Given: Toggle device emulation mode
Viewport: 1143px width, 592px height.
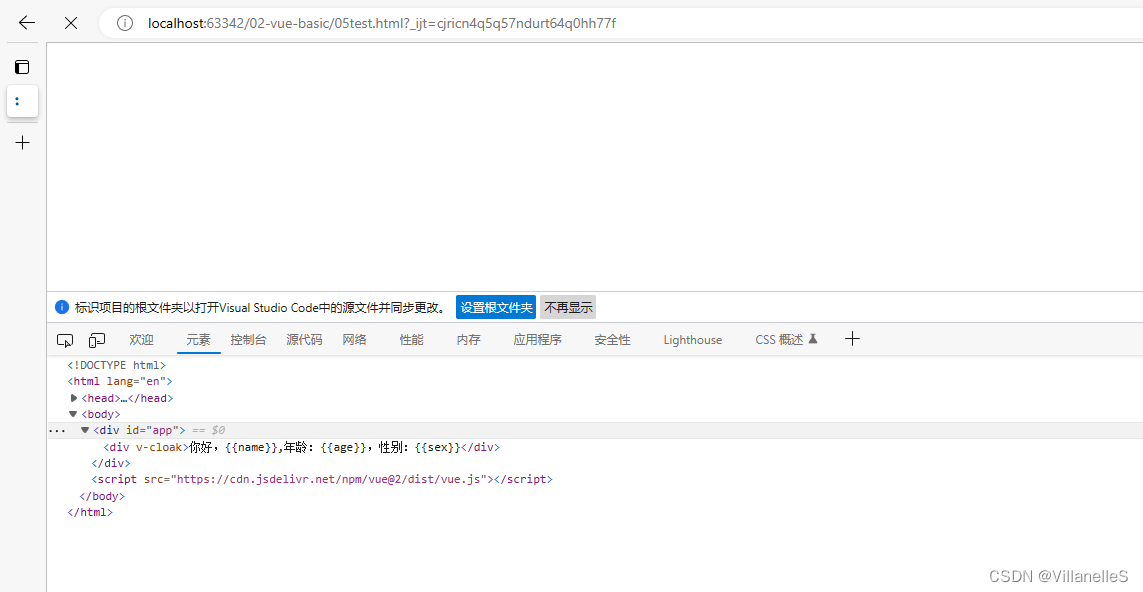Looking at the screenshot, I should click(x=96, y=340).
